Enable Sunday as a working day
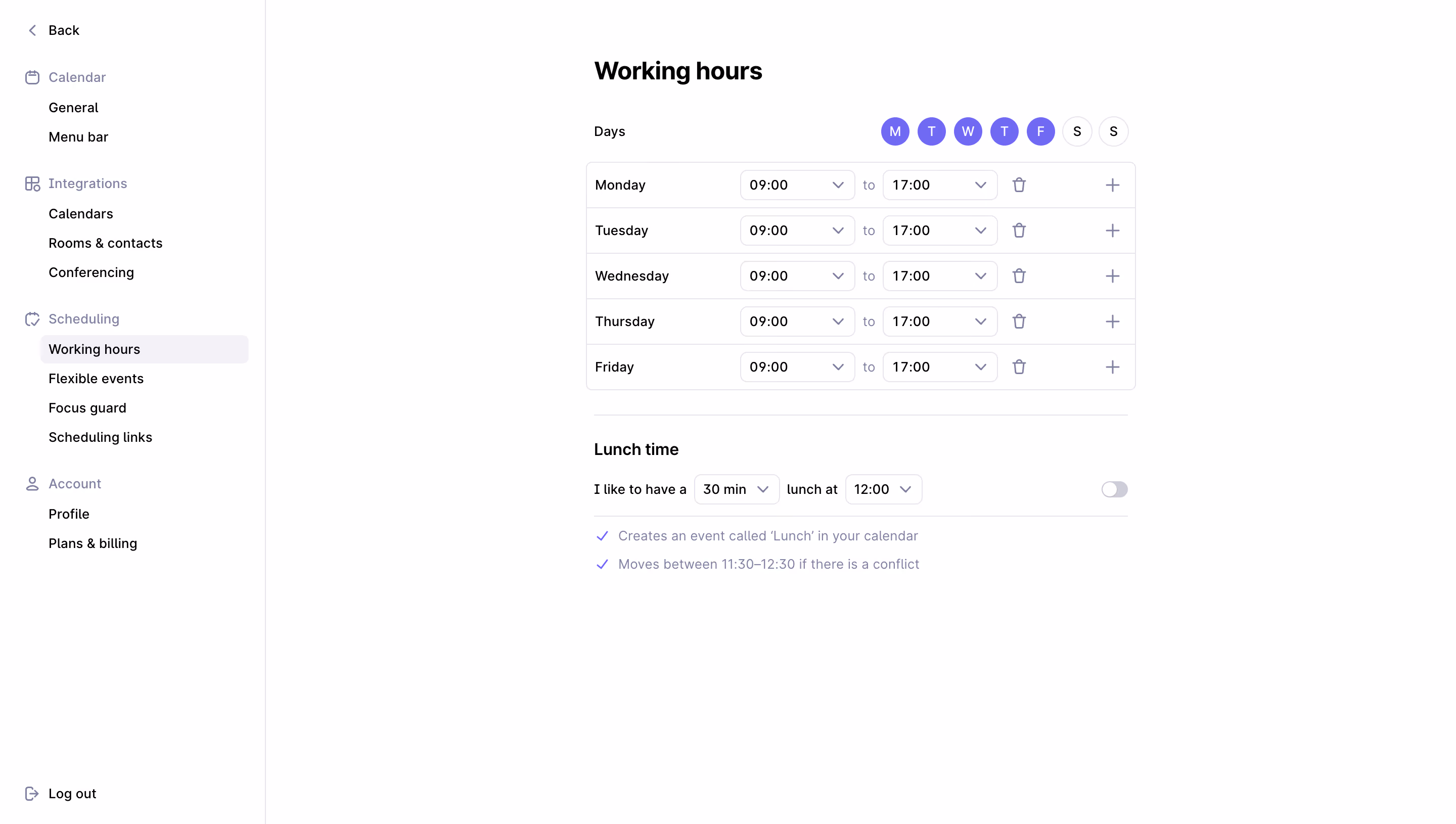 point(1113,131)
